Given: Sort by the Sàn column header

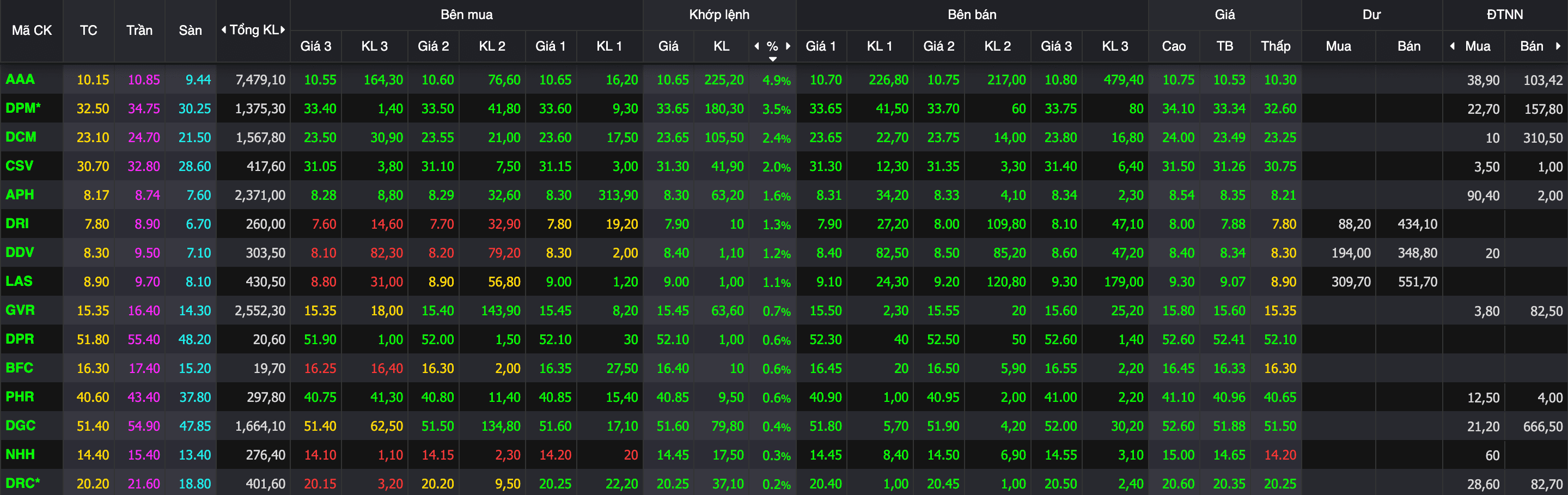Looking at the screenshot, I should [x=190, y=30].
